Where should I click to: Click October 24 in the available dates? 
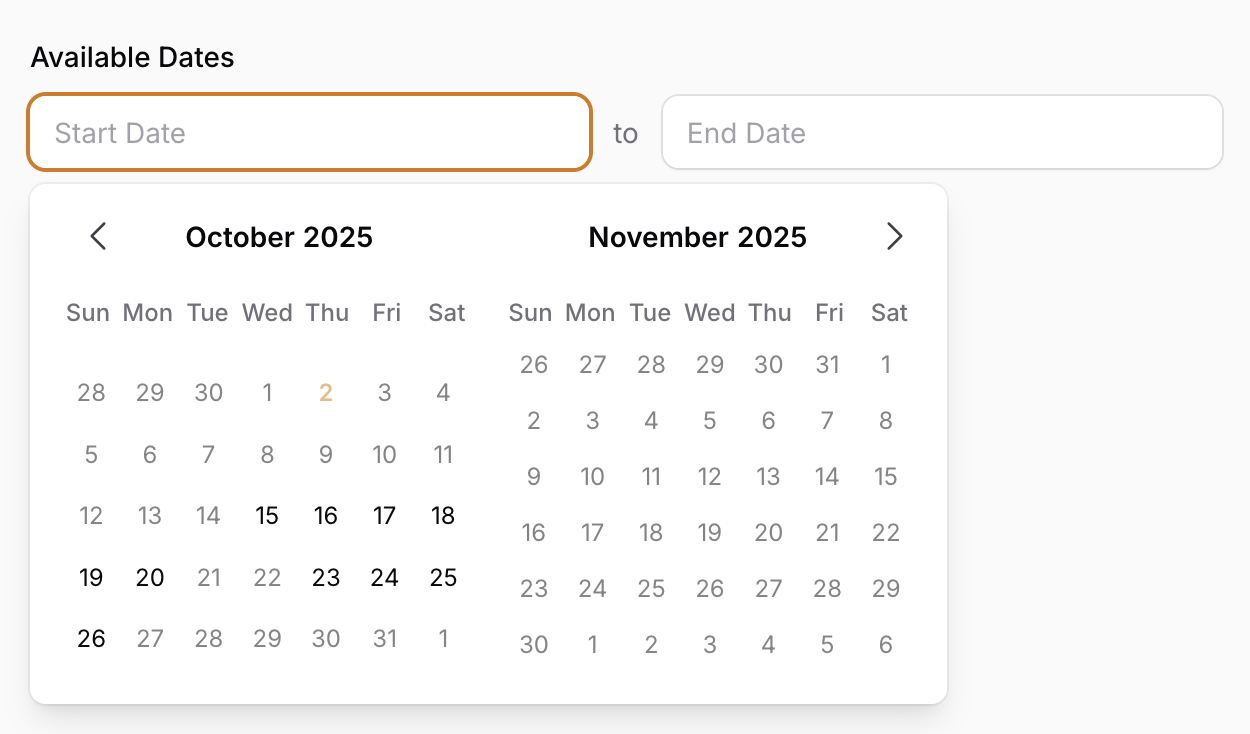click(385, 577)
